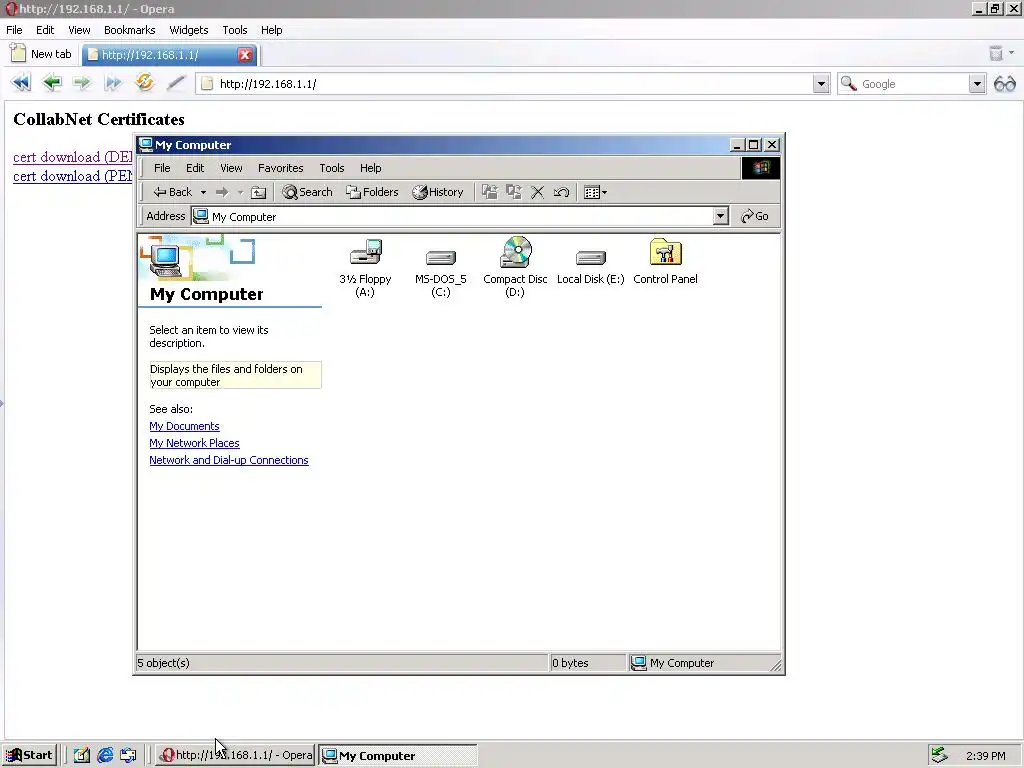This screenshot has width=1024, height=768.
Task: Open My Computer Help menu
Action: 370,168
